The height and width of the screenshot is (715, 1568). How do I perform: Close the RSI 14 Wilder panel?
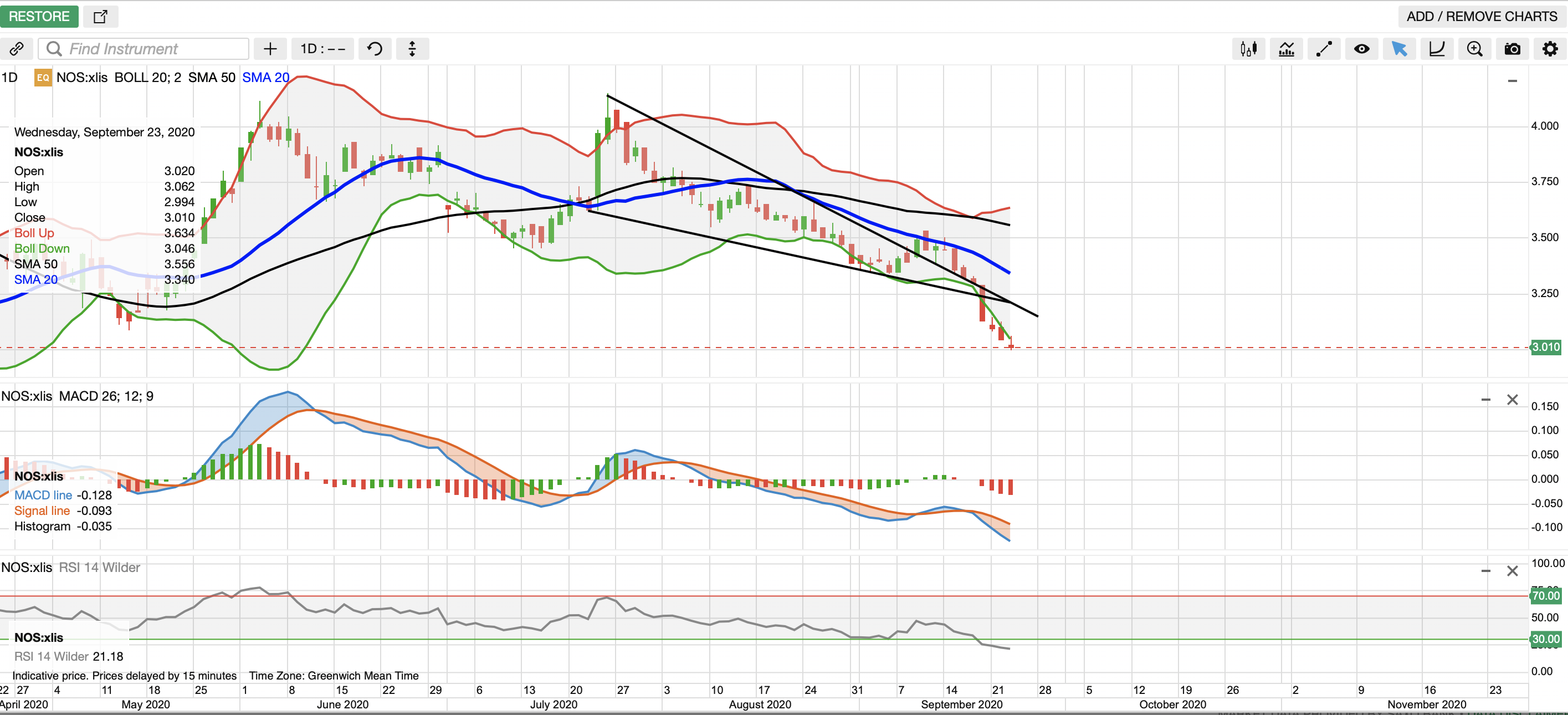(1512, 571)
